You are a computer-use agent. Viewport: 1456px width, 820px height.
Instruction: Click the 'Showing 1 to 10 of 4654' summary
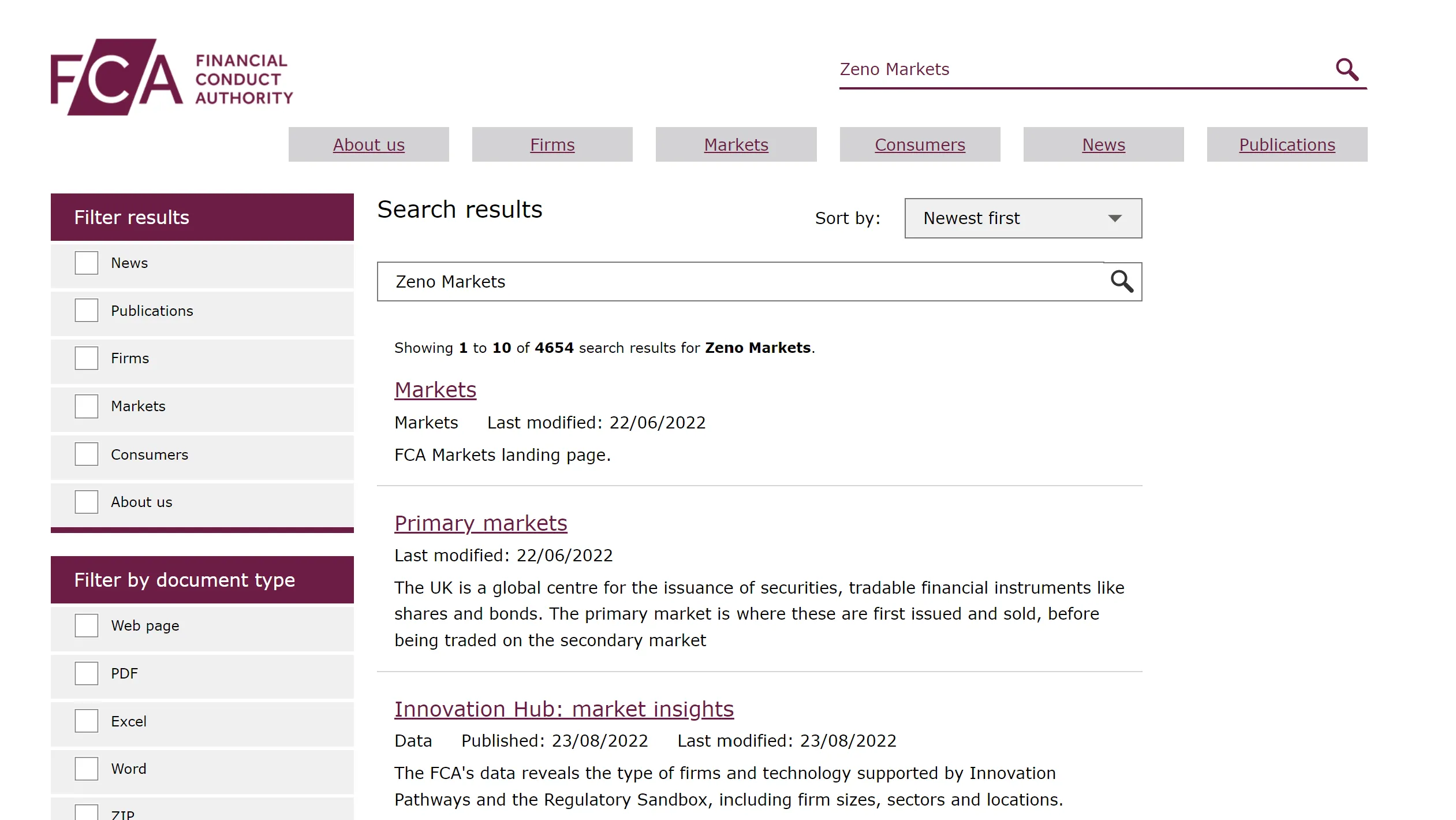click(604, 348)
